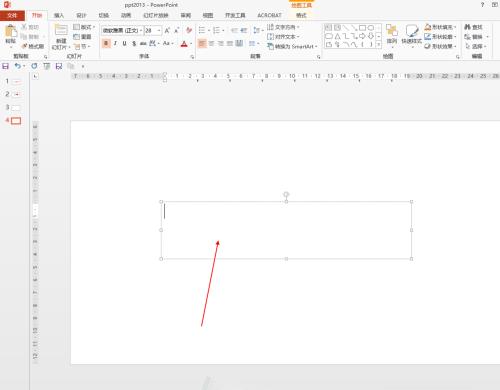Toggle italic text formatting

pos(115,43)
